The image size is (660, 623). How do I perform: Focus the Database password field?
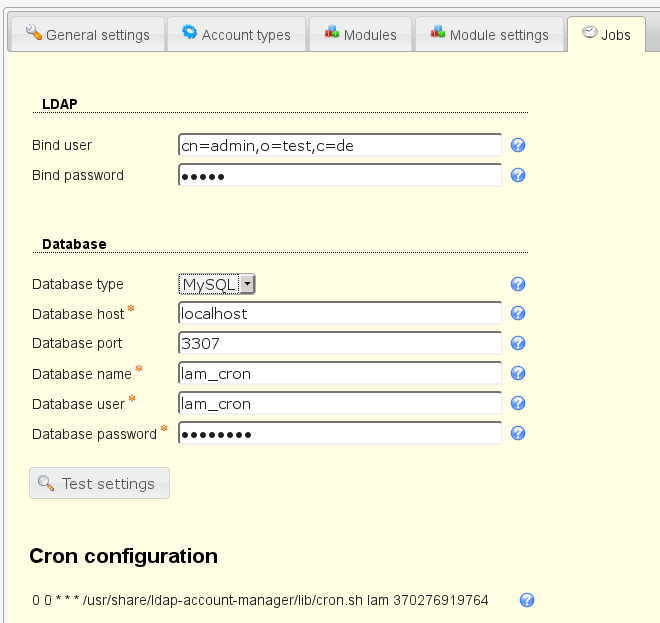(340, 434)
